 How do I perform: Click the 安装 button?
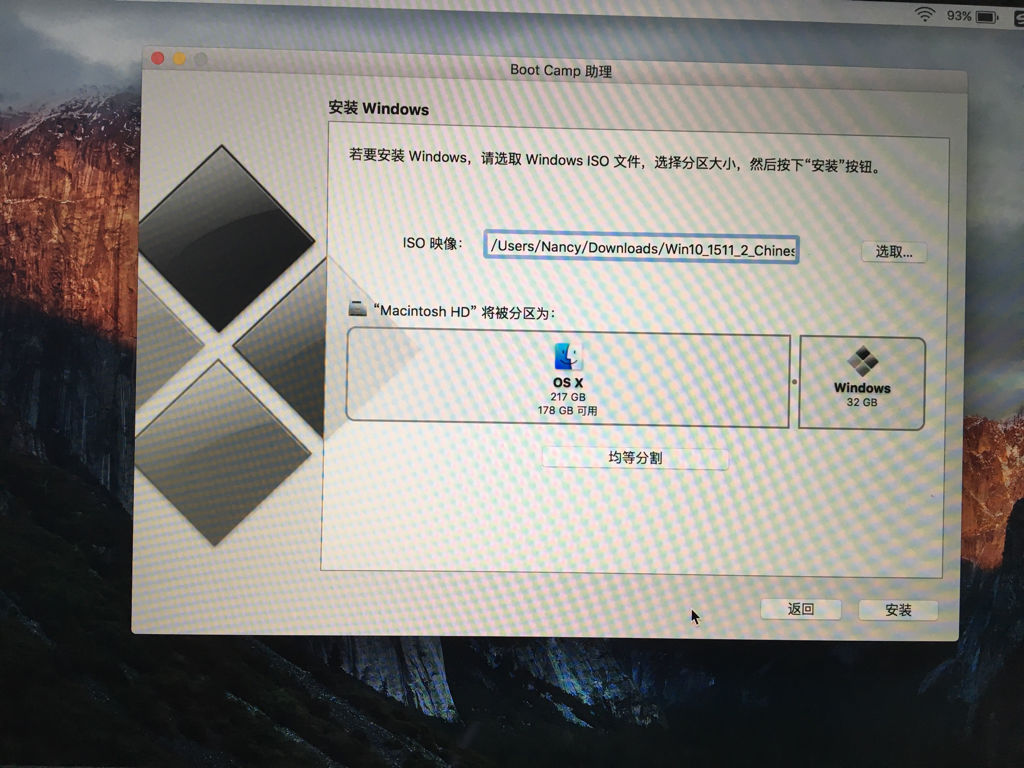point(898,610)
